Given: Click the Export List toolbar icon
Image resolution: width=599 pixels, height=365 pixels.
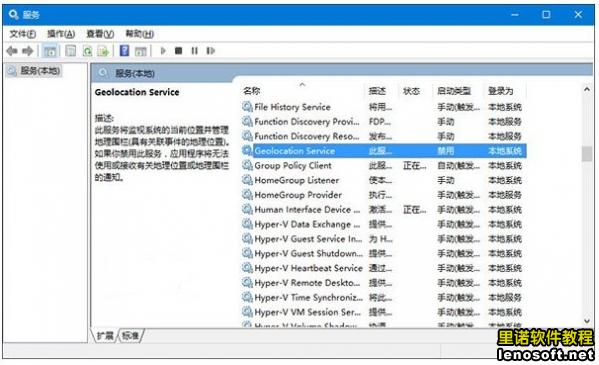Looking at the screenshot, I should [104, 50].
